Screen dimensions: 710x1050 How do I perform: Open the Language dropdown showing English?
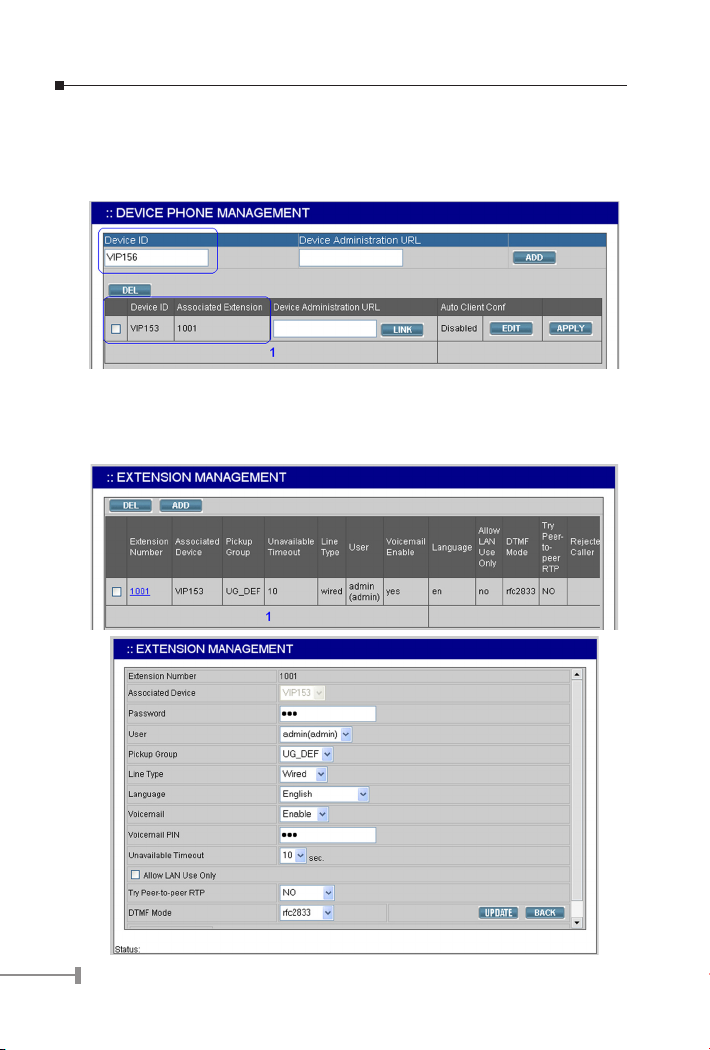(324, 794)
